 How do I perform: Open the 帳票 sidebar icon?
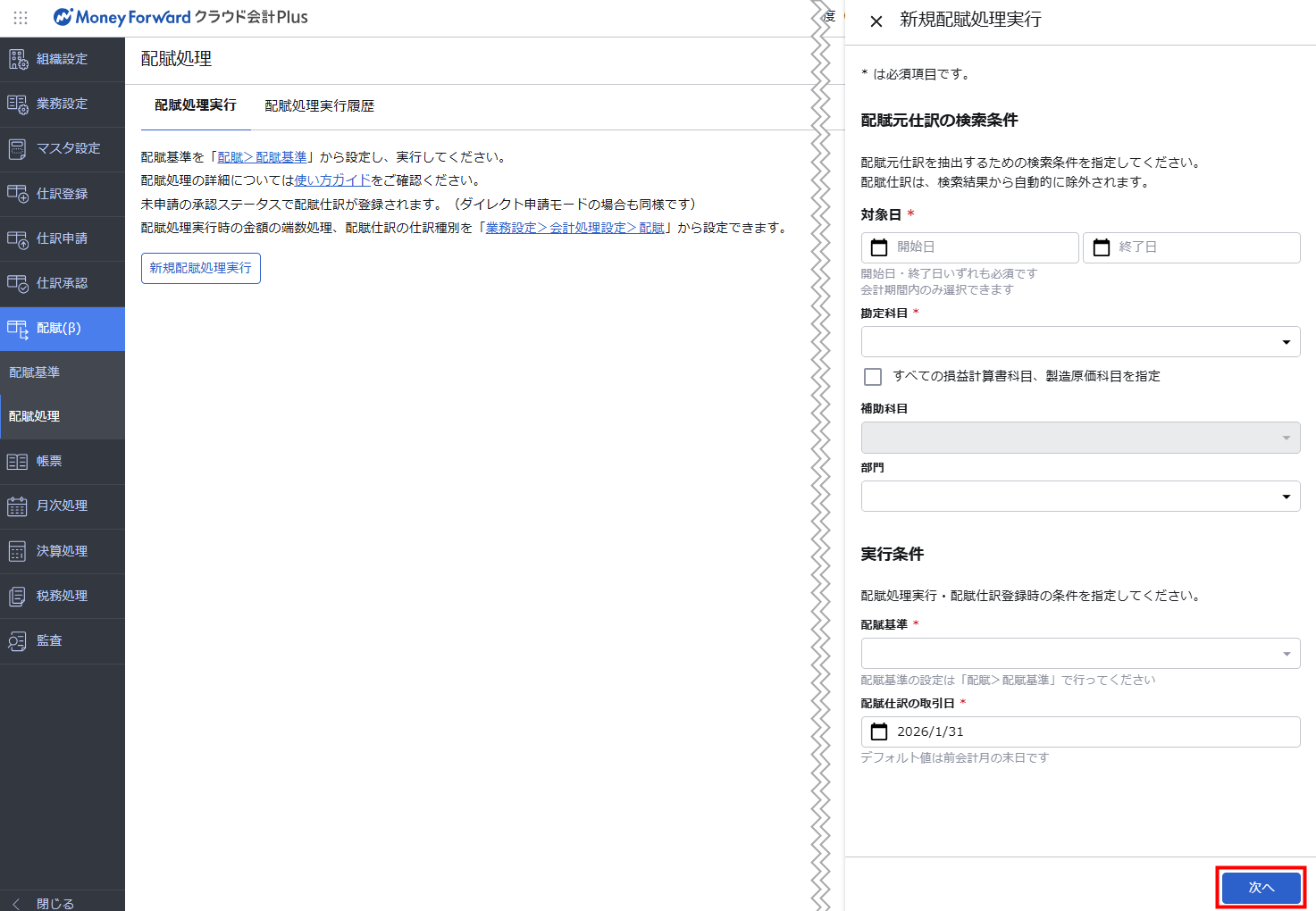pyautogui.click(x=18, y=462)
